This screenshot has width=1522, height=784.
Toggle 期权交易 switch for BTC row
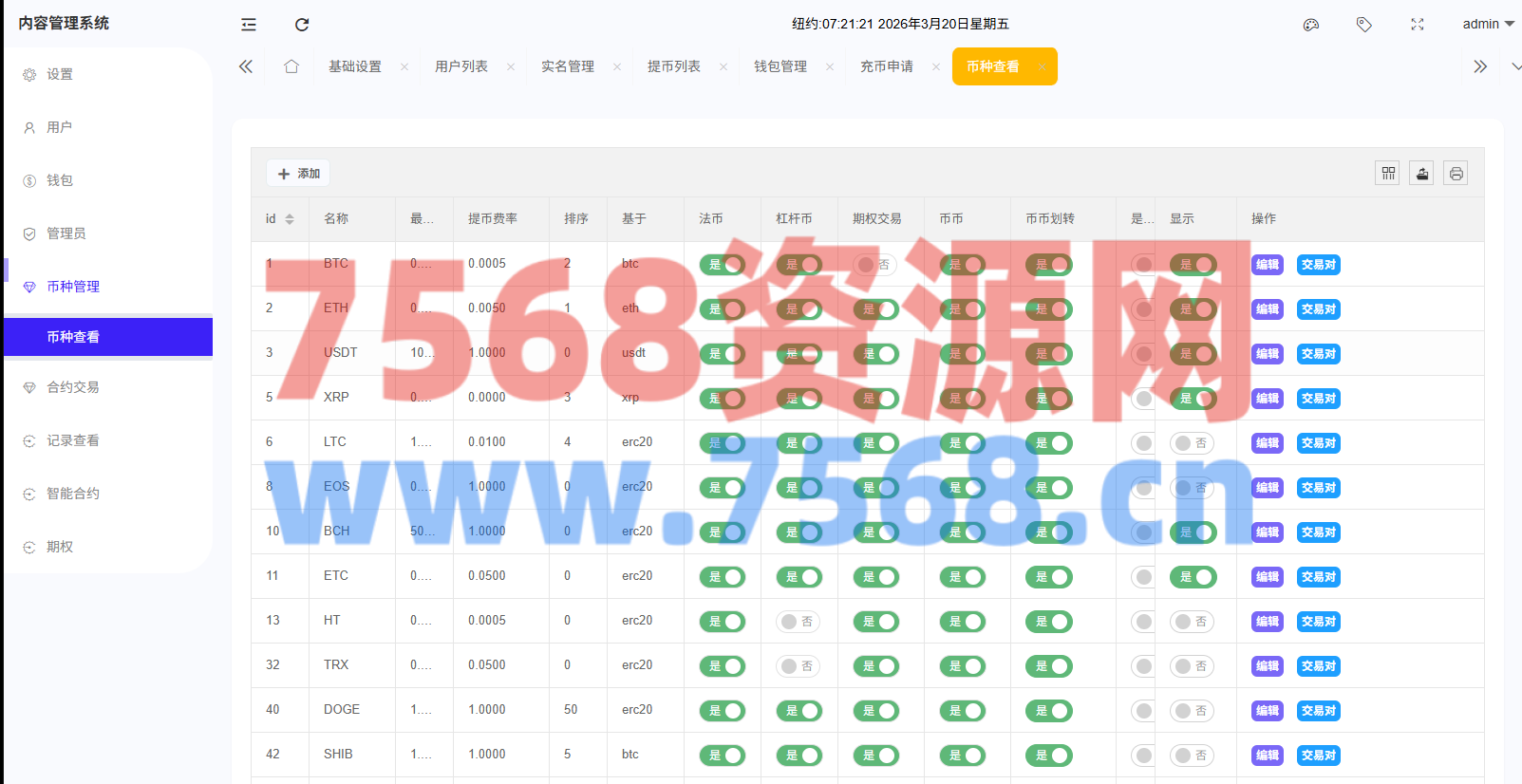coord(874,265)
